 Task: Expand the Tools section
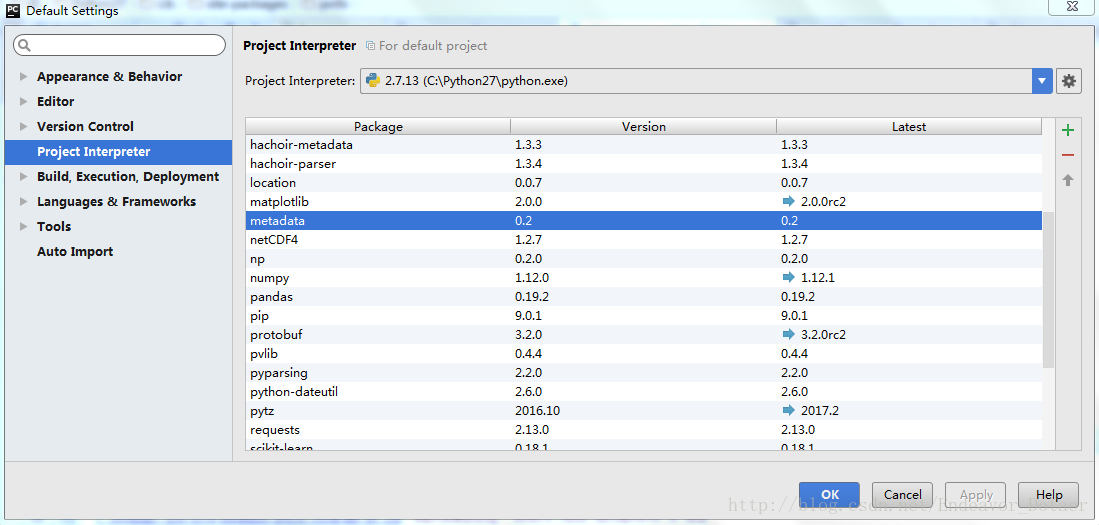tap(24, 226)
